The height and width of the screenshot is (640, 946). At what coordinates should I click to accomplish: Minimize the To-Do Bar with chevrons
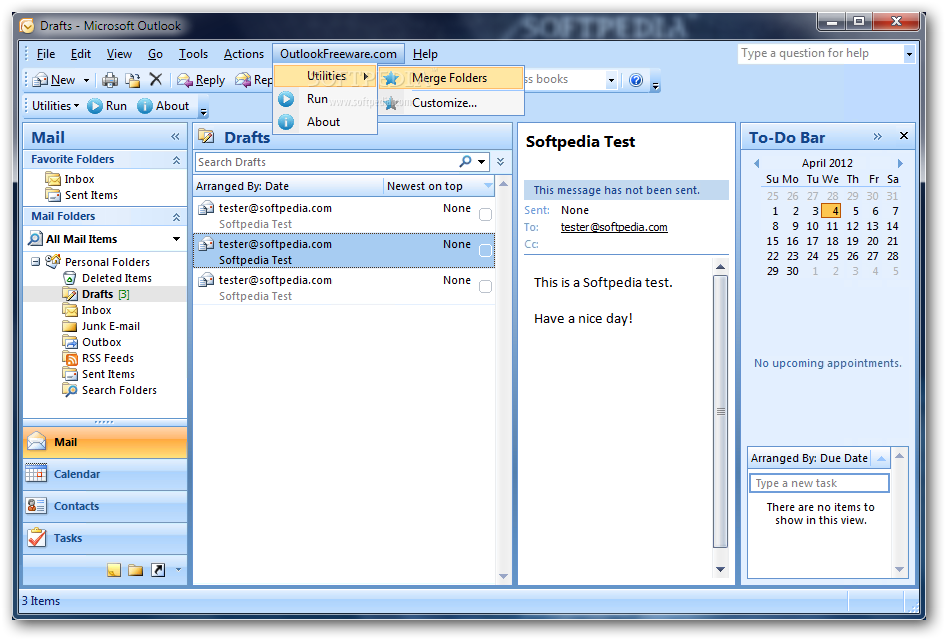tap(878, 136)
